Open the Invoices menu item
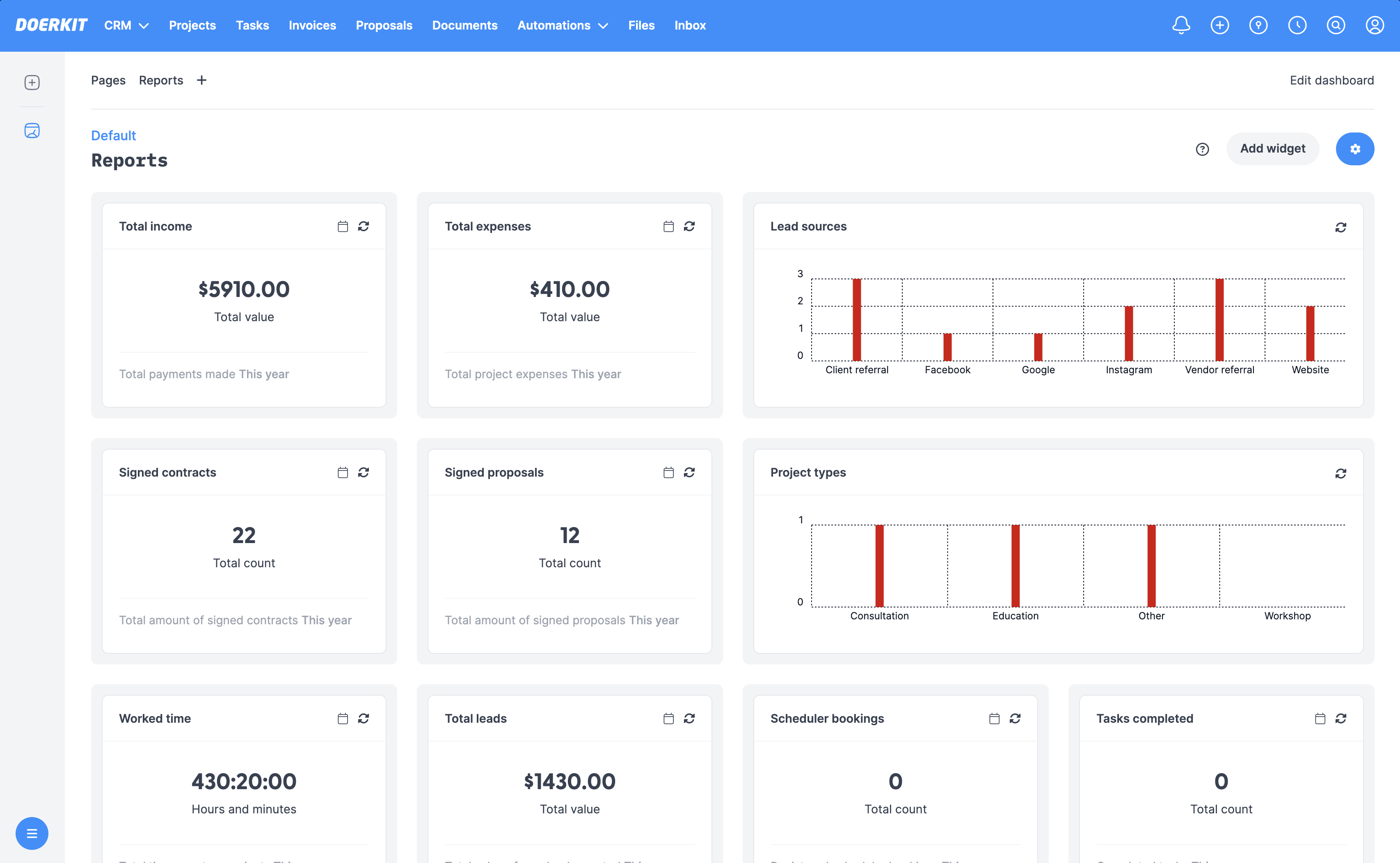1400x863 pixels. point(312,25)
